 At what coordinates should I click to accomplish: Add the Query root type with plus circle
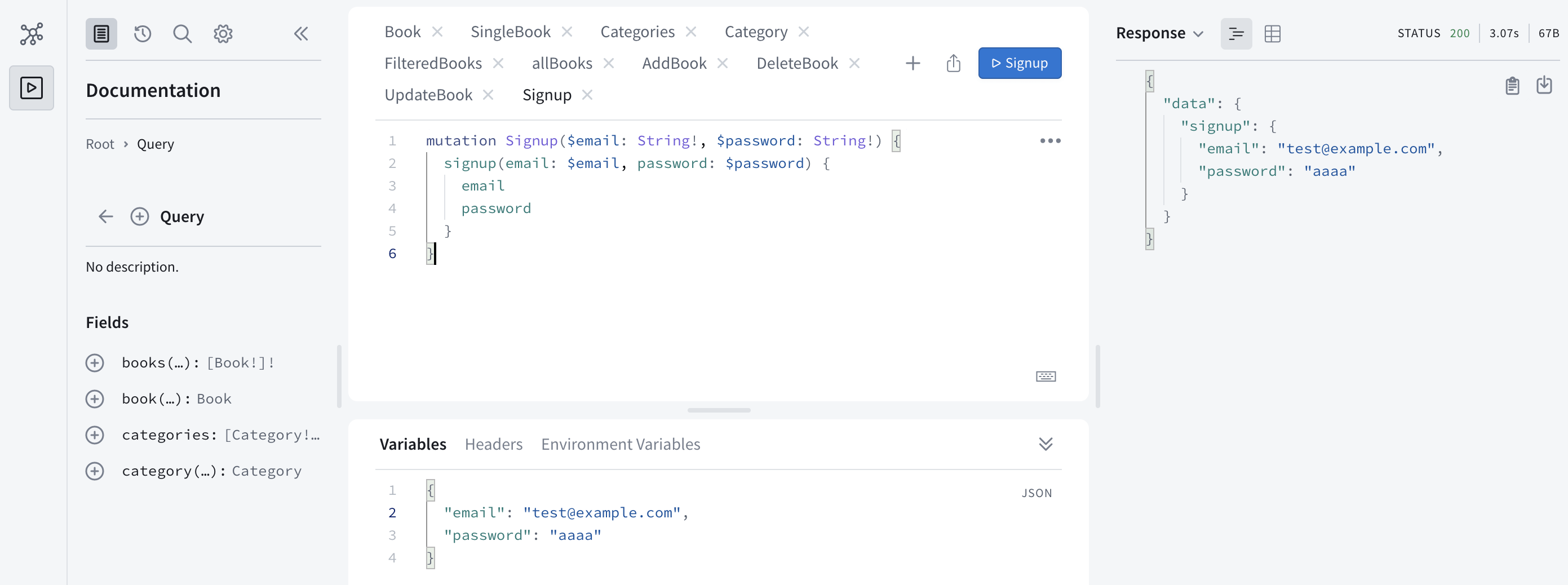(139, 216)
